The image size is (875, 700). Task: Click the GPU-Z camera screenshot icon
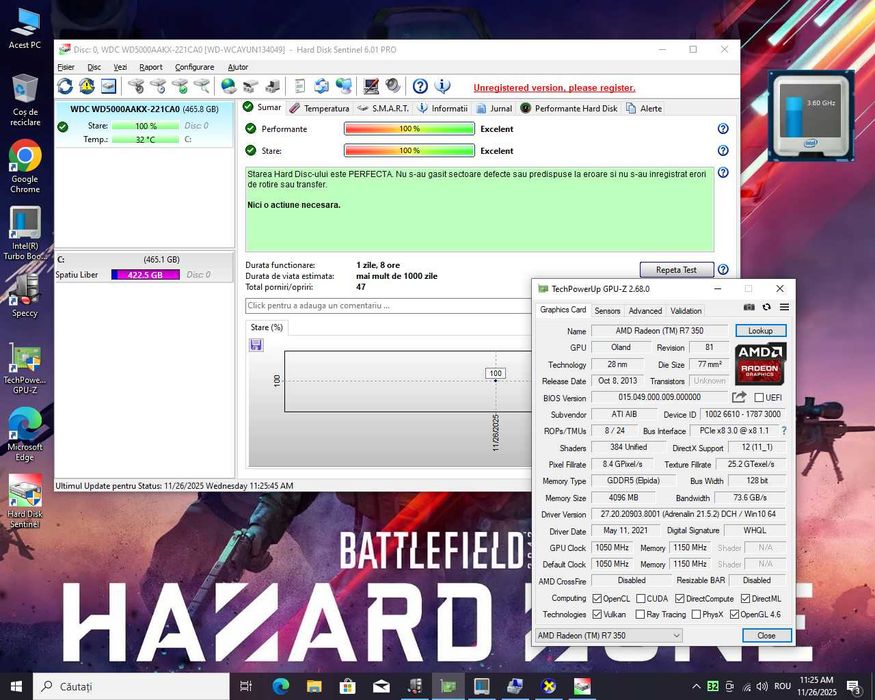click(749, 307)
